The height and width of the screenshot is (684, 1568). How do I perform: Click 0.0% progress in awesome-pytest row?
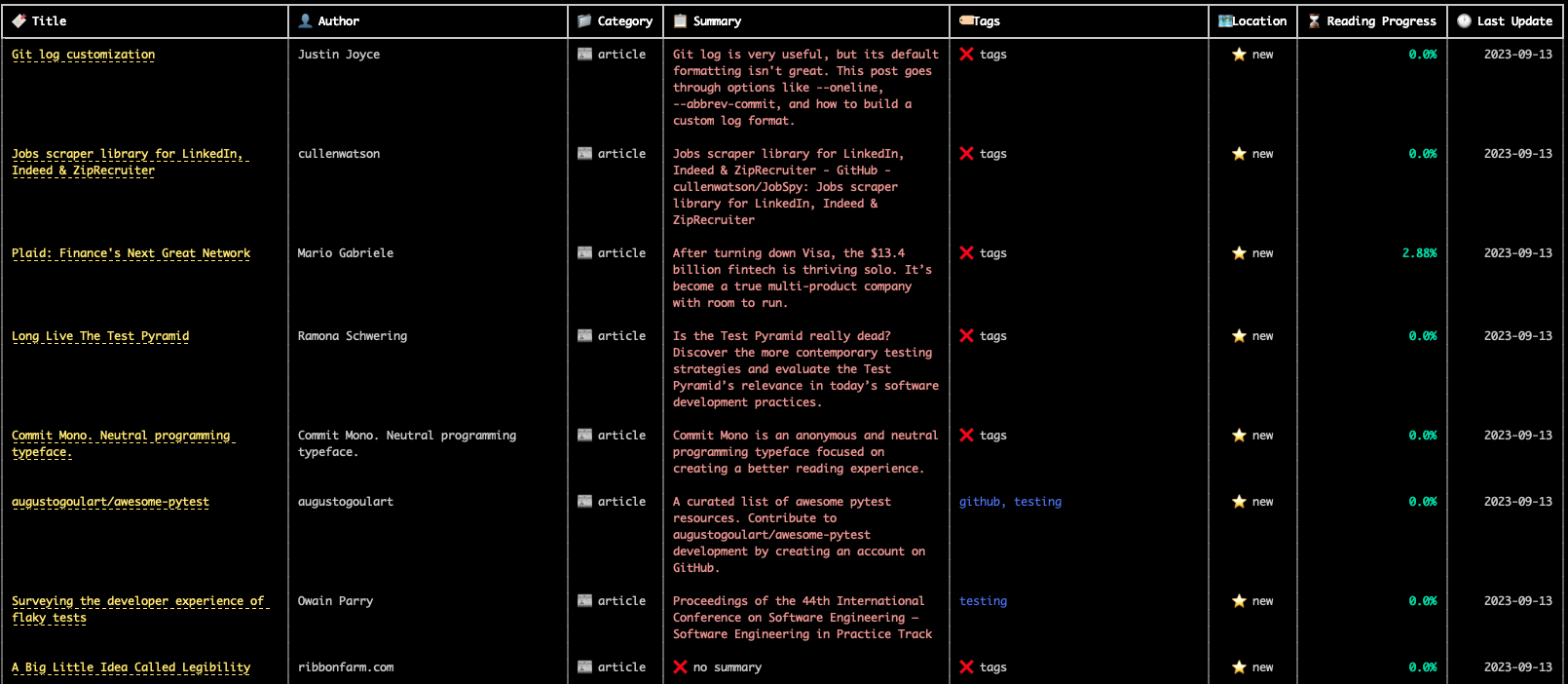coord(1422,502)
